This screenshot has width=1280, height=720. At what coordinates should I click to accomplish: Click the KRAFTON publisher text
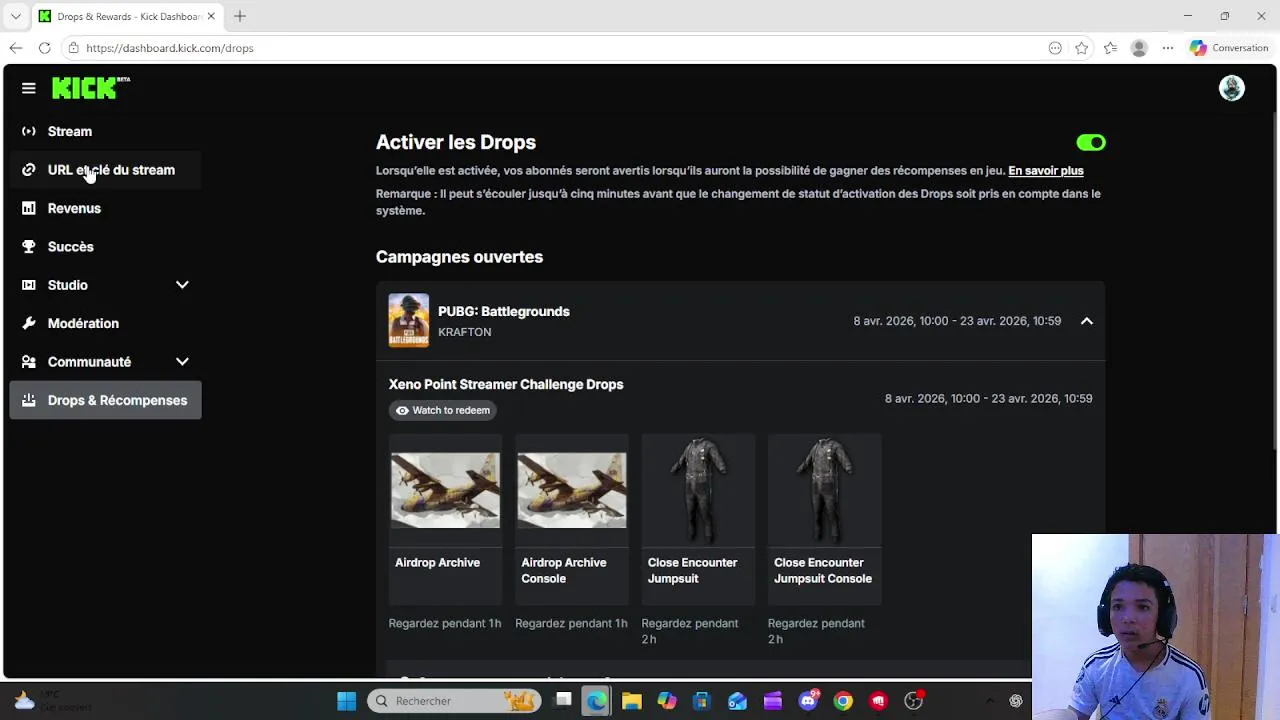(x=465, y=332)
